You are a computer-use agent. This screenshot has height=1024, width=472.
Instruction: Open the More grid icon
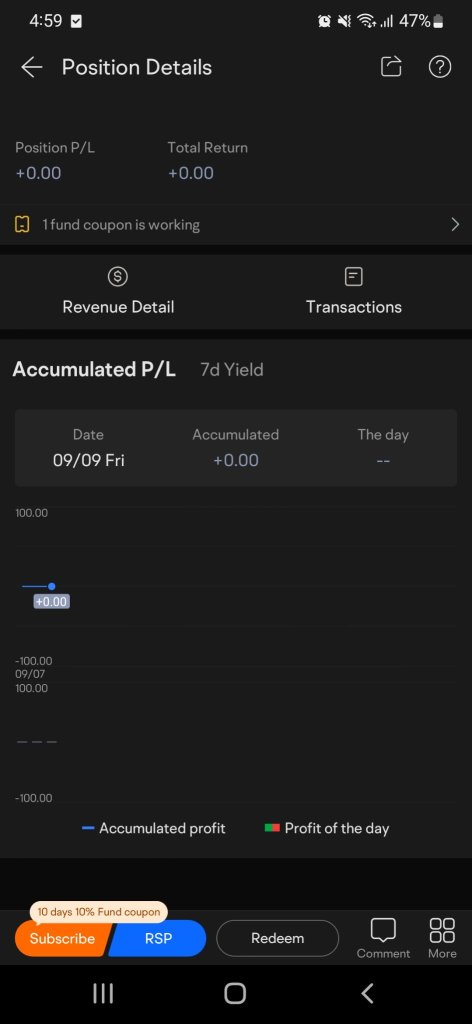[442, 930]
